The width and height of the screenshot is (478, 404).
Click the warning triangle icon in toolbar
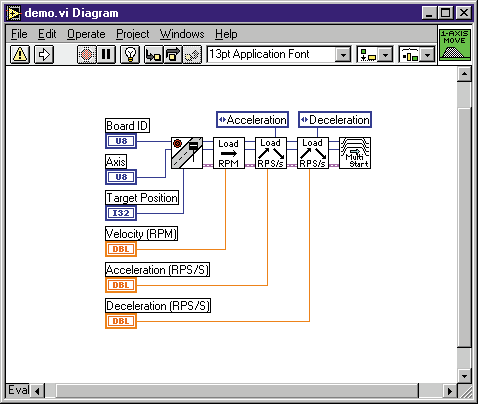pyautogui.click(x=20, y=54)
